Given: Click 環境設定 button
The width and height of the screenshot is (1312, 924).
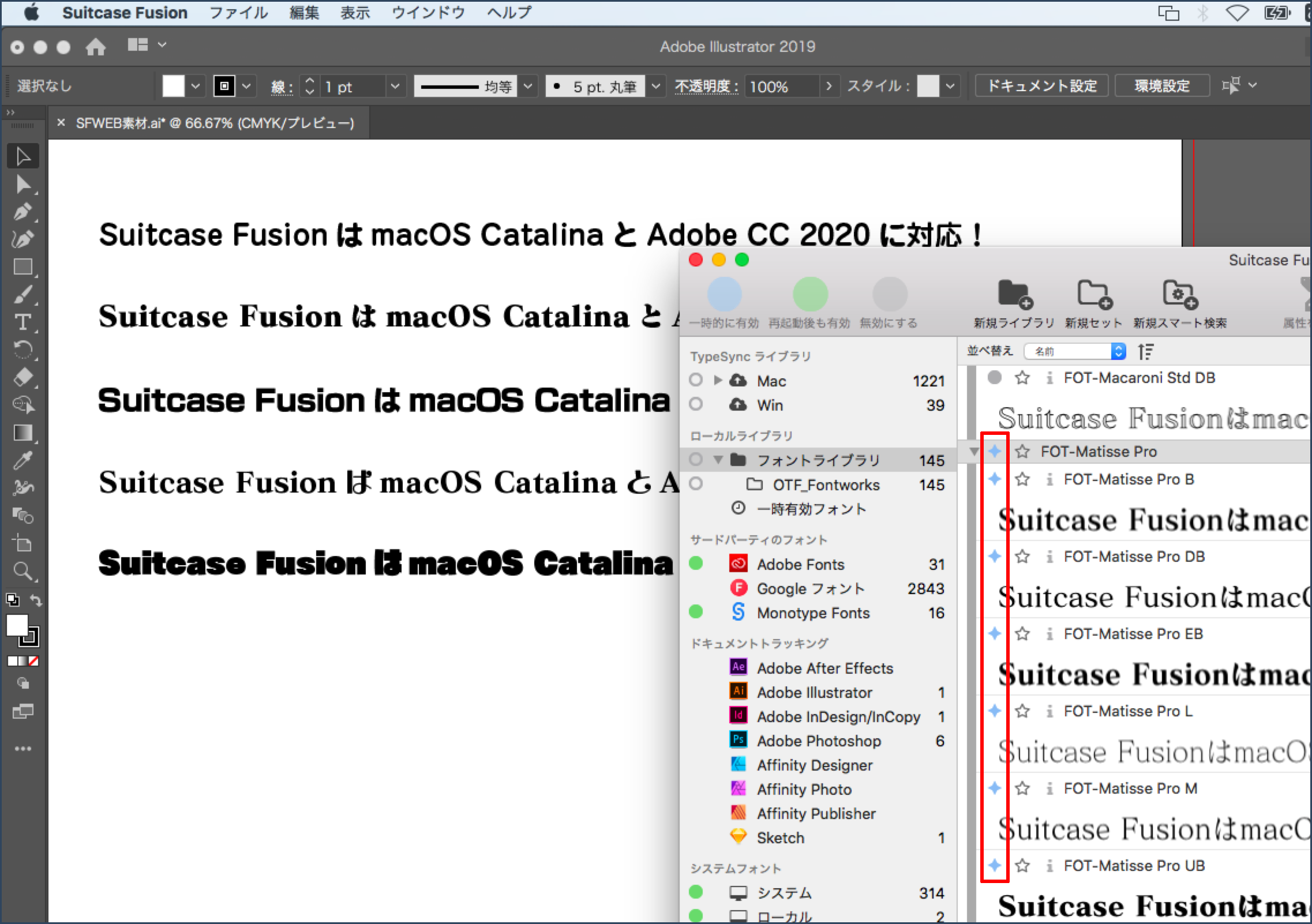Looking at the screenshot, I should [1162, 86].
